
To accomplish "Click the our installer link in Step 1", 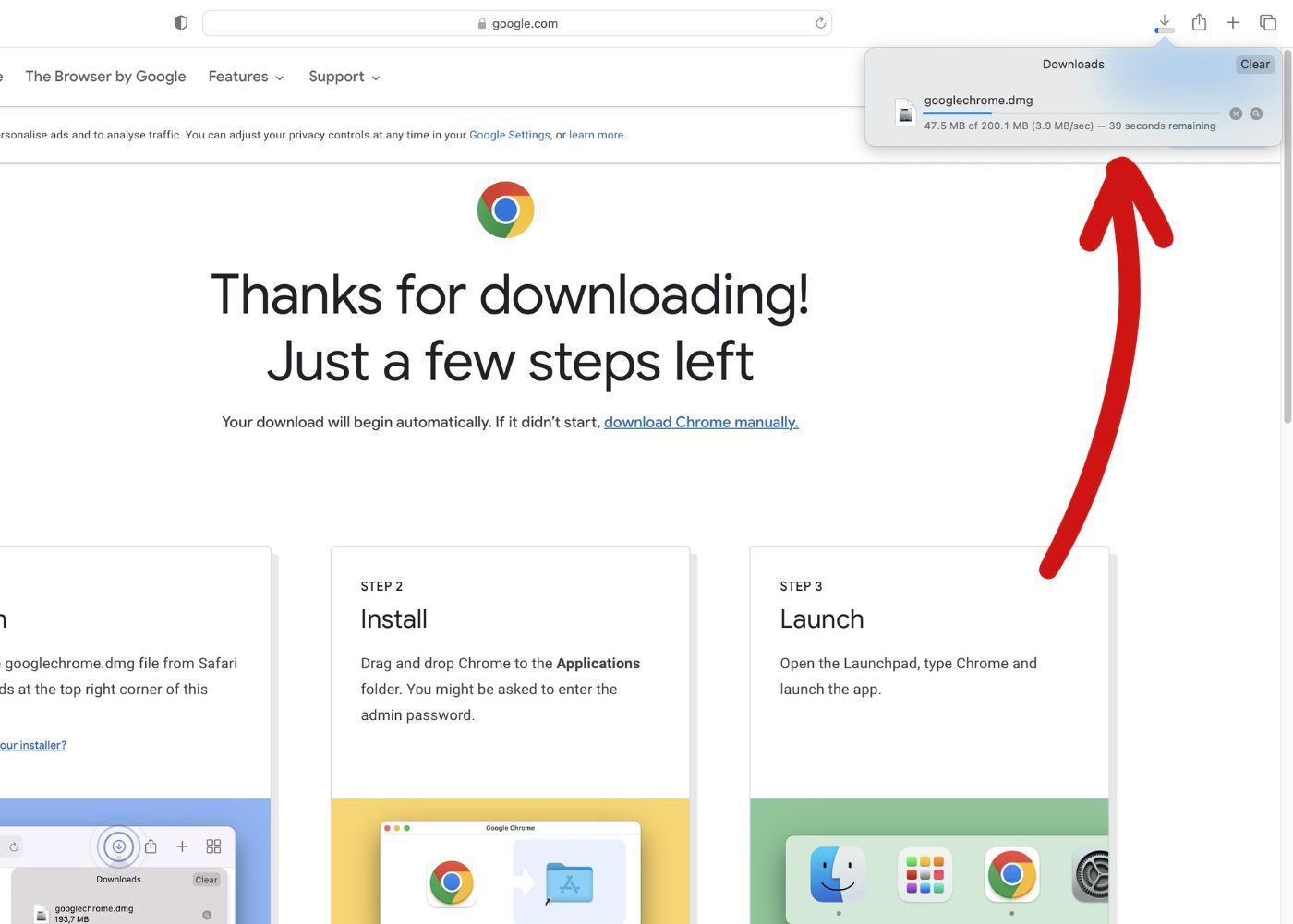I will 32,745.
